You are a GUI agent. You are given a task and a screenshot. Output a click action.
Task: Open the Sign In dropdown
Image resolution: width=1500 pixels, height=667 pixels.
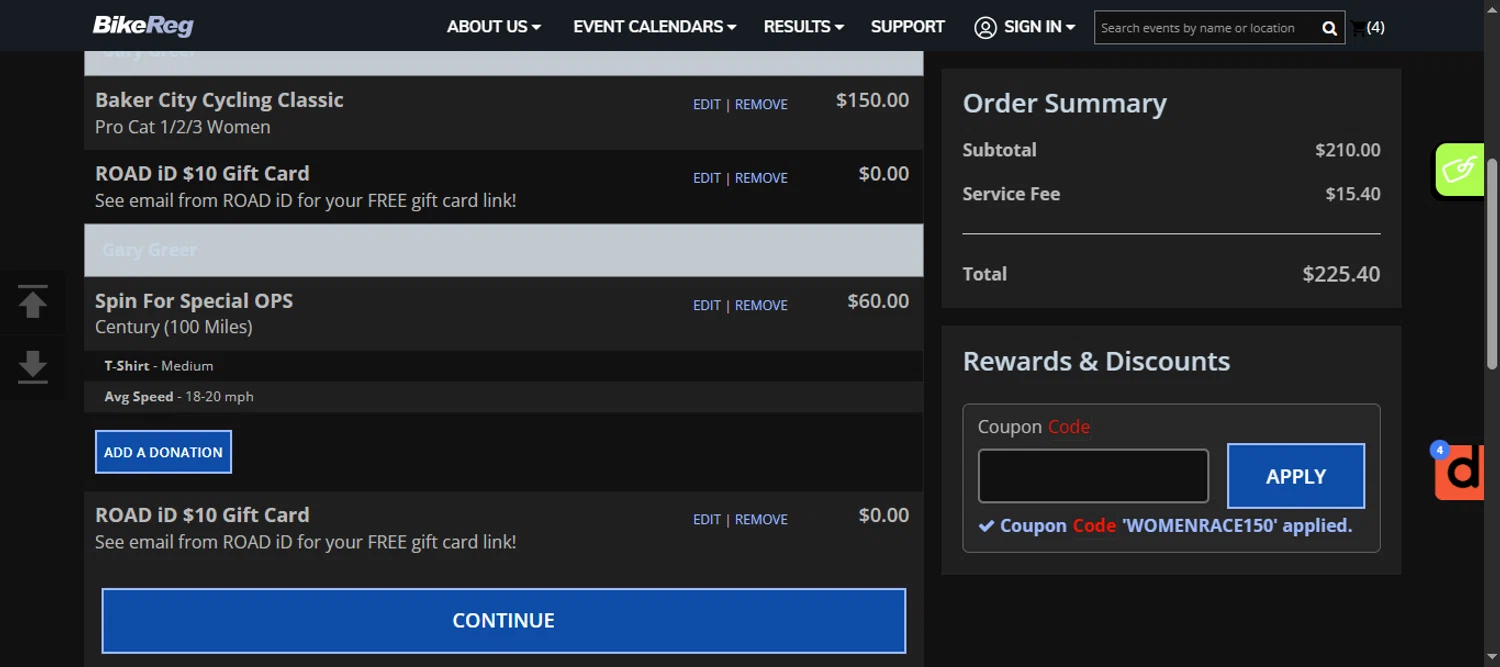[1039, 27]
